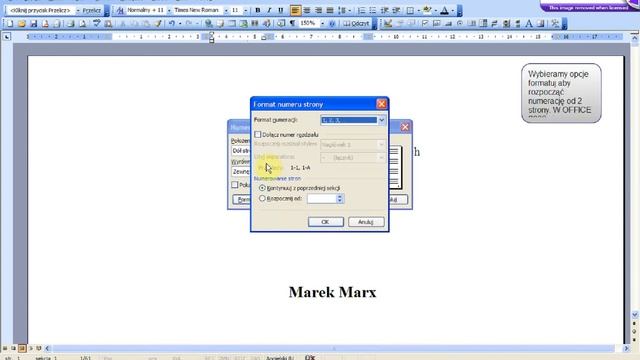Click the highlight marker icon
The image size is (640, 360).
tap(427, 10)
